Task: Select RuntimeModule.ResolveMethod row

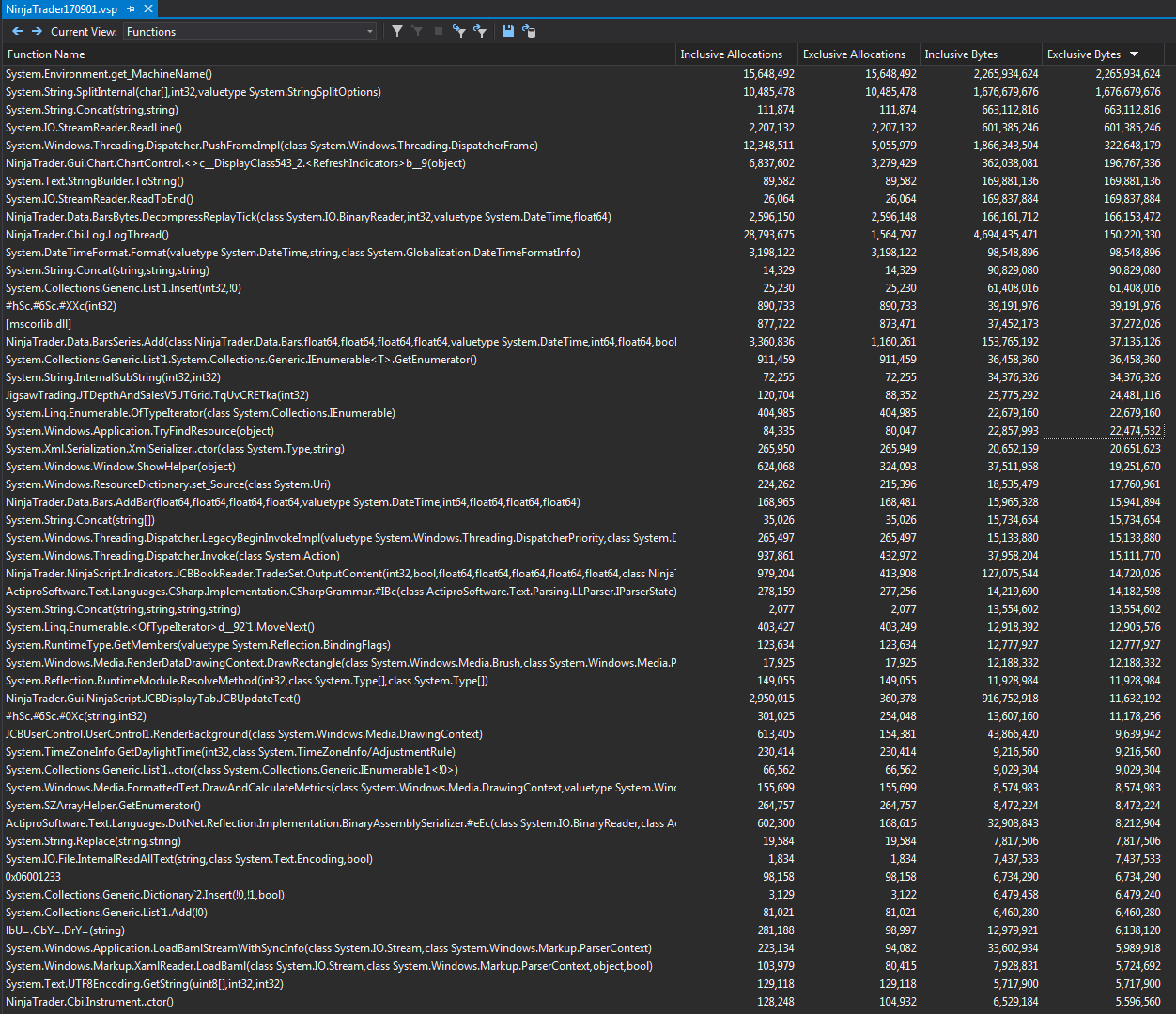Action: (583, 681)
